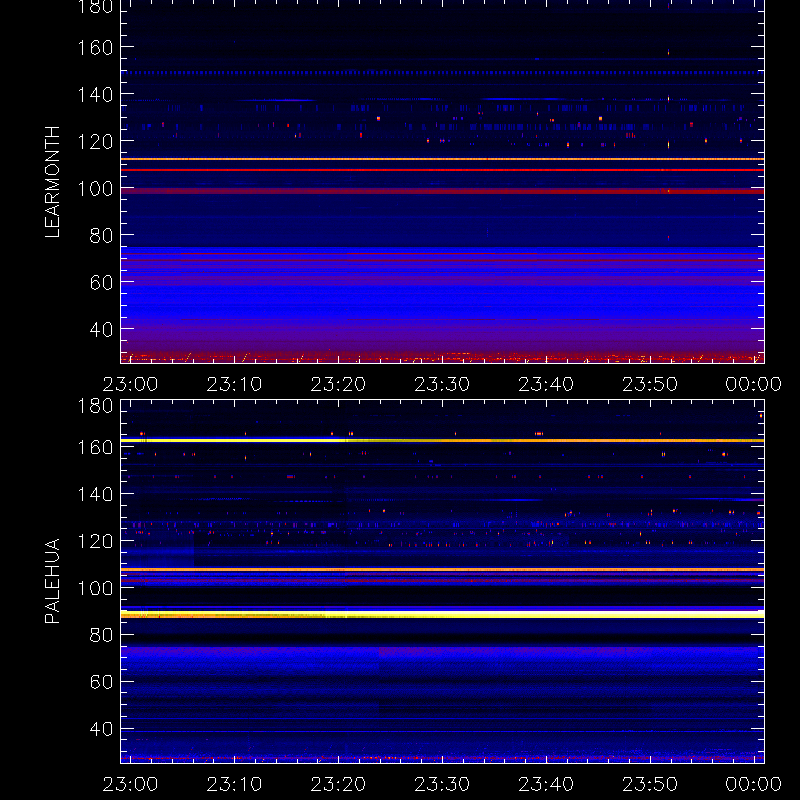The width and height of the screenshot is (800, 800).
Task: Select the 60 tick label on PALEHUA plot
Action: click(x=101, y=682)
